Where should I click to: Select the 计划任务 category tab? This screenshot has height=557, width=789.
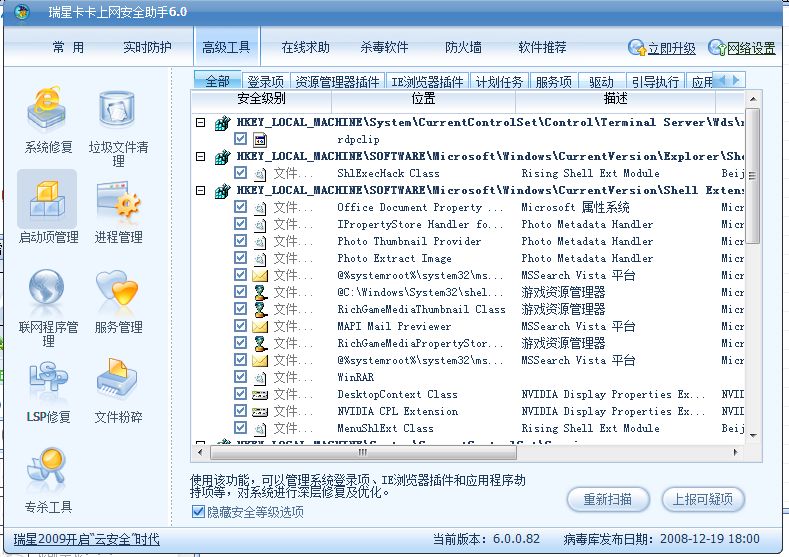tap(499, 82)
